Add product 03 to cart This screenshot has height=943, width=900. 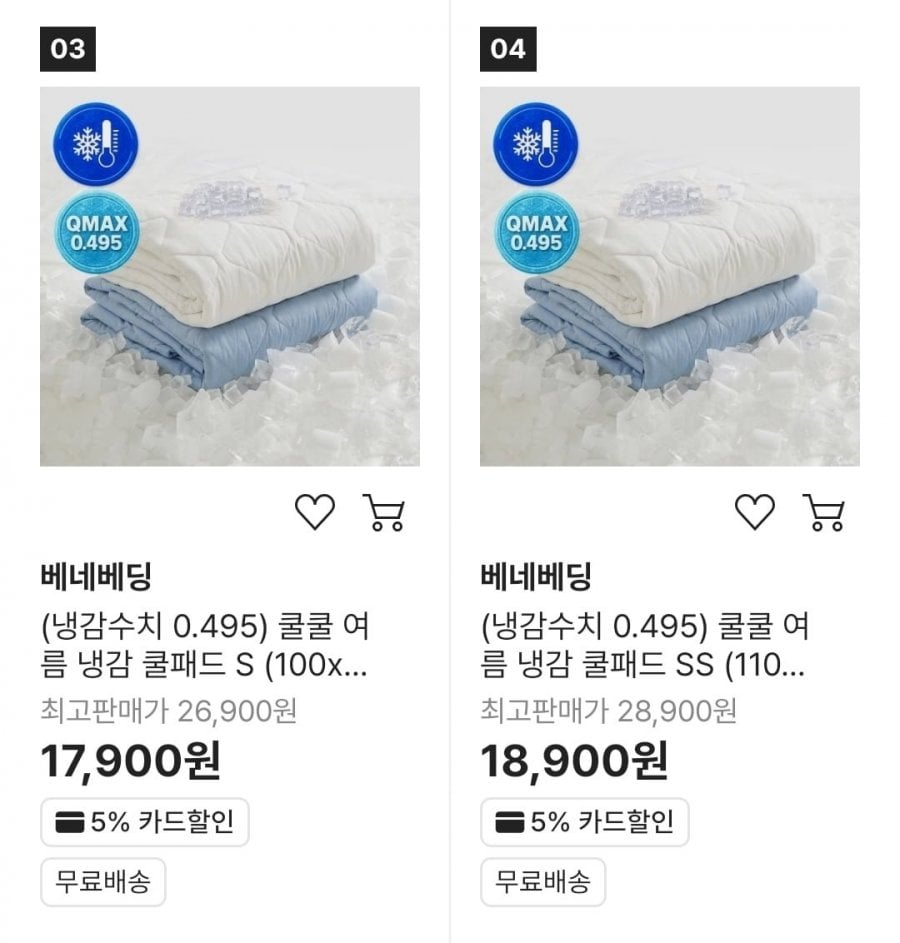coord(384,512)
